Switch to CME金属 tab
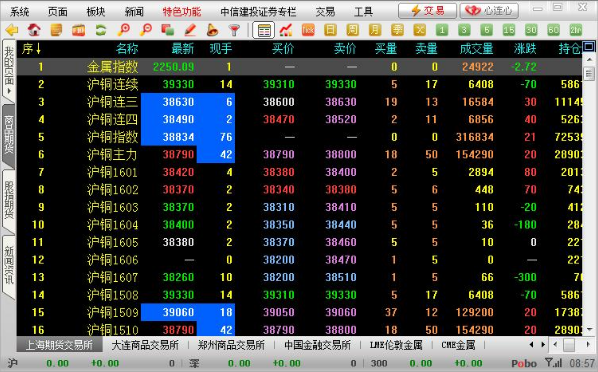 tap(458, 345)
